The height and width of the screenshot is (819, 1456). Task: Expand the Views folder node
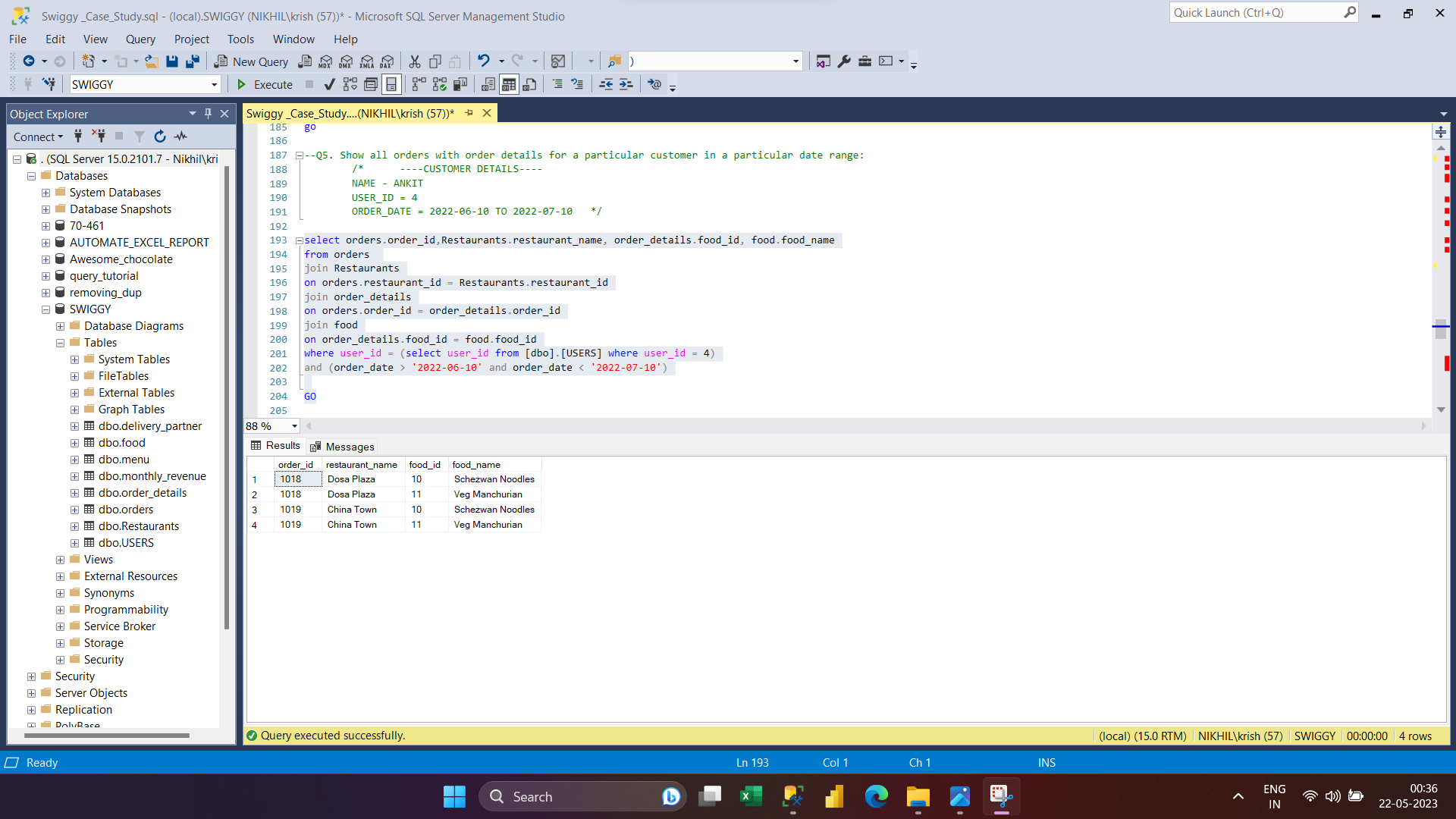click(60, 560)
